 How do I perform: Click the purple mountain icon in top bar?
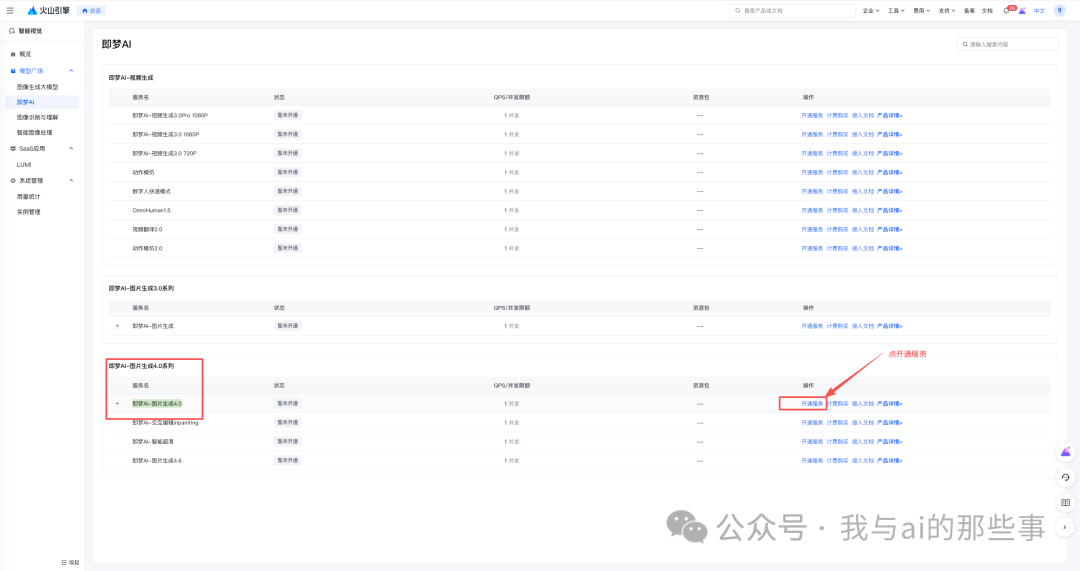(x=1022, y=10)
